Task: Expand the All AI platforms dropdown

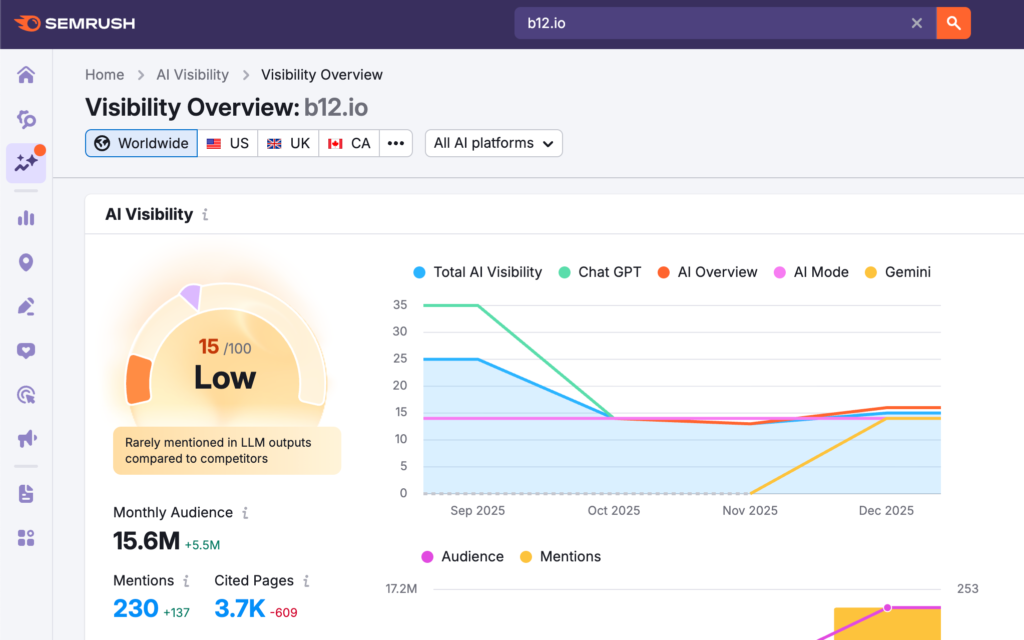Action: pos(493,143)
